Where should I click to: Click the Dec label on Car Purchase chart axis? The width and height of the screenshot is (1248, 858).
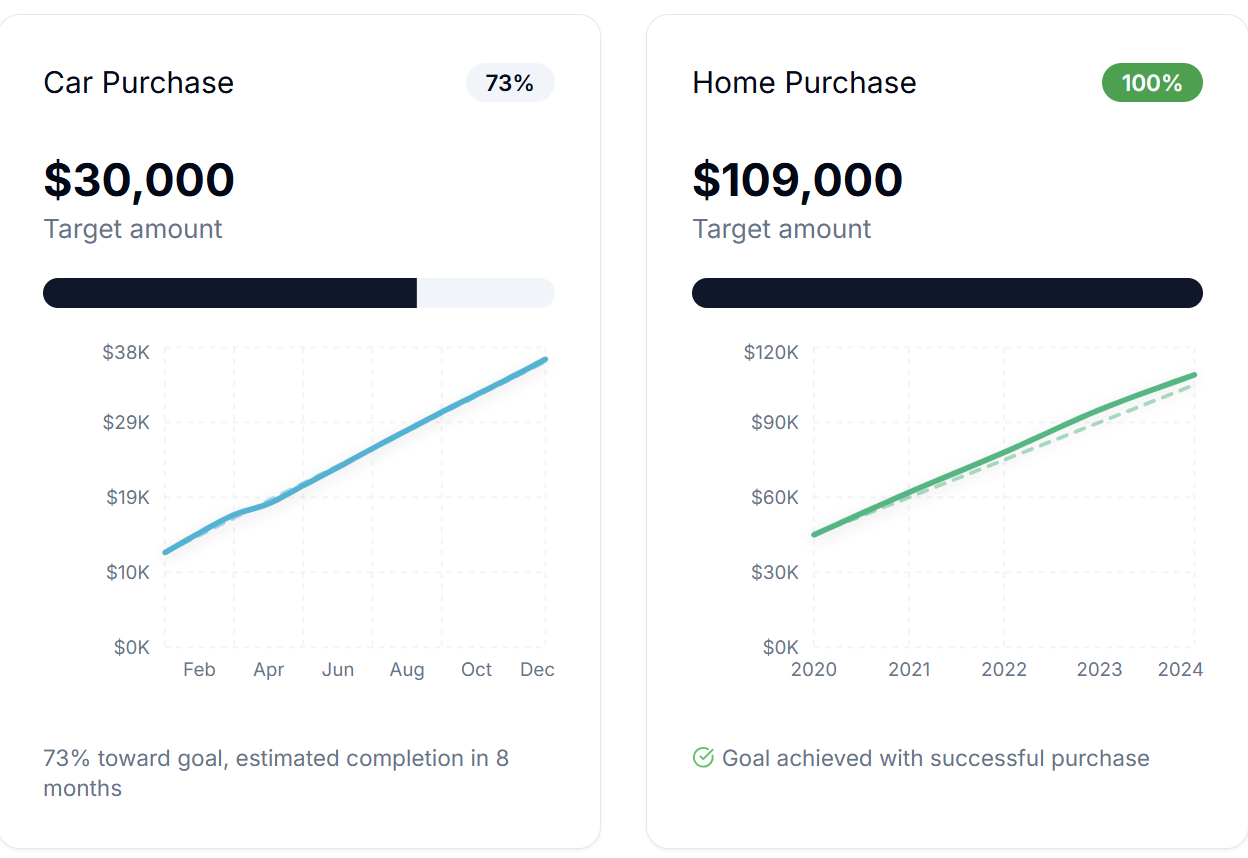[537, 669]
